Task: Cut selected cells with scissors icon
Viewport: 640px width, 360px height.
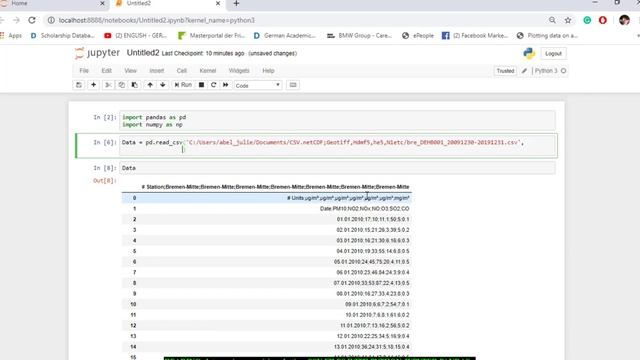Action: [x=108, y=85]
